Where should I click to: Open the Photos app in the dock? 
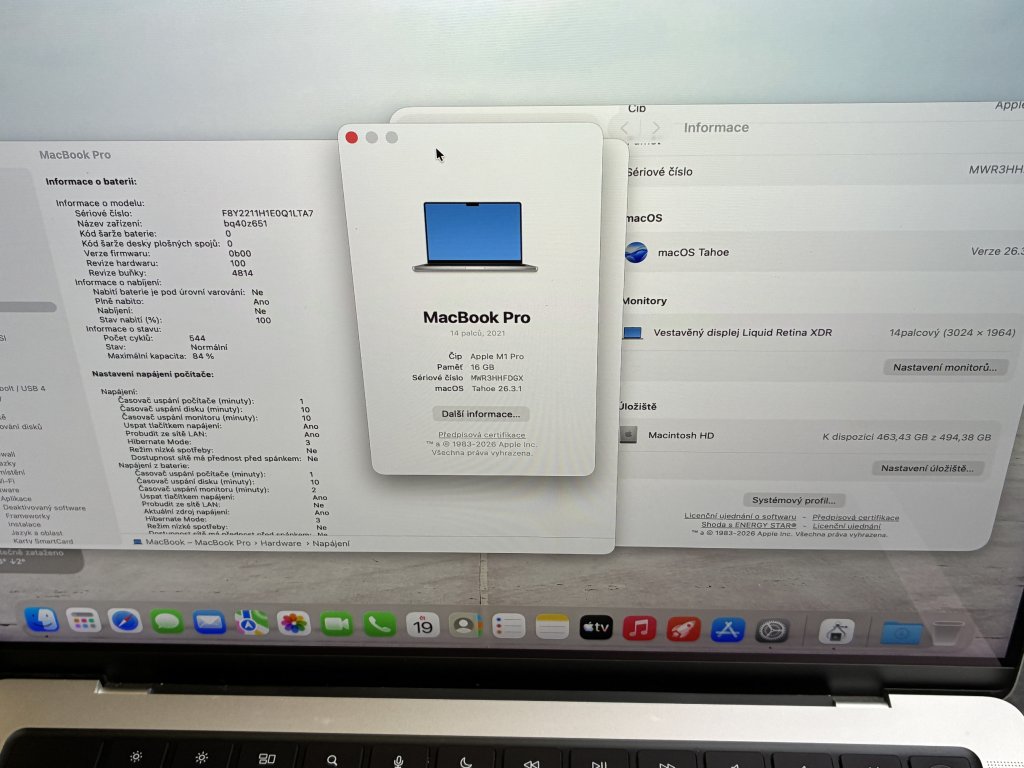294,624
